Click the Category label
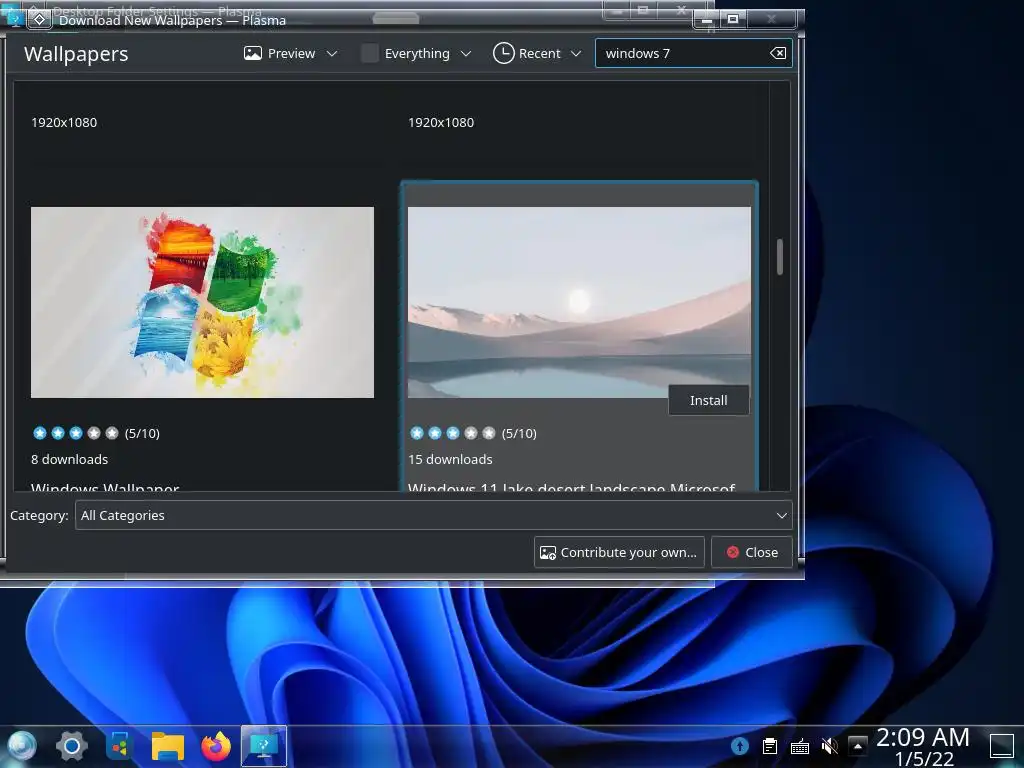Screen dimensions: 1024x768 (39, 515)
